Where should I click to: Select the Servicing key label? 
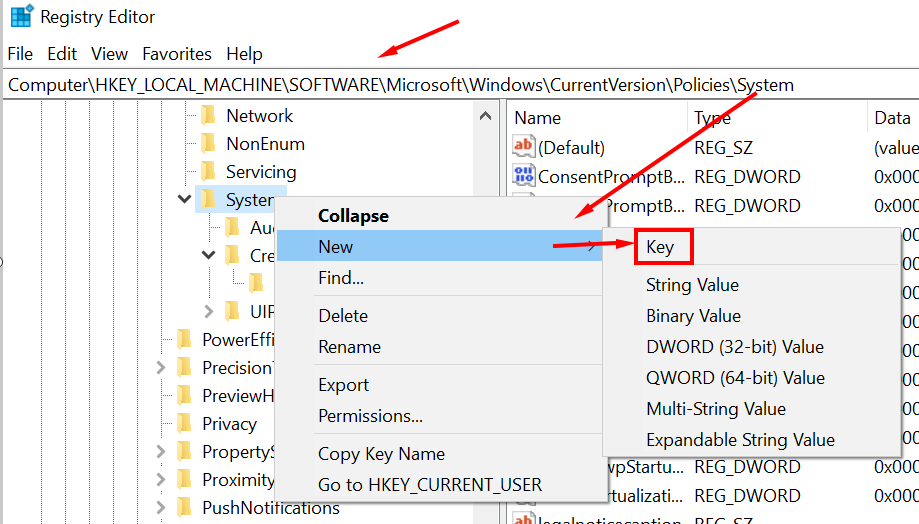pos(261,172)
